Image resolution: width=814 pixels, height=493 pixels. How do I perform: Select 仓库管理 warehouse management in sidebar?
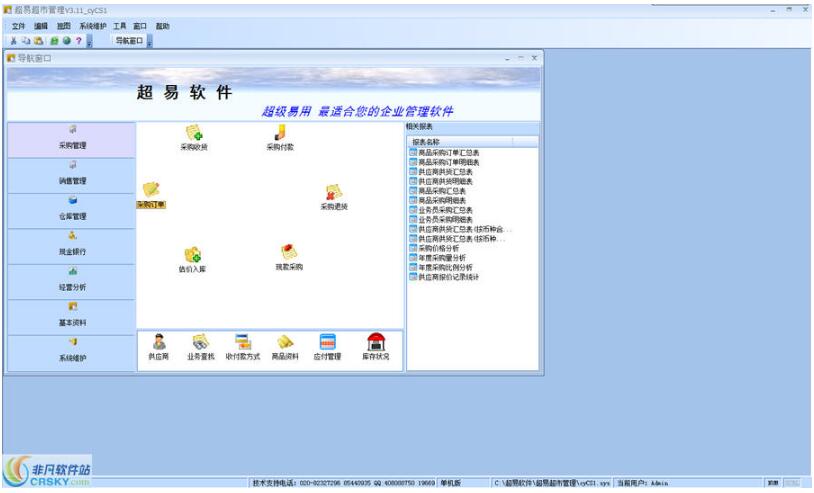point(72,211)
